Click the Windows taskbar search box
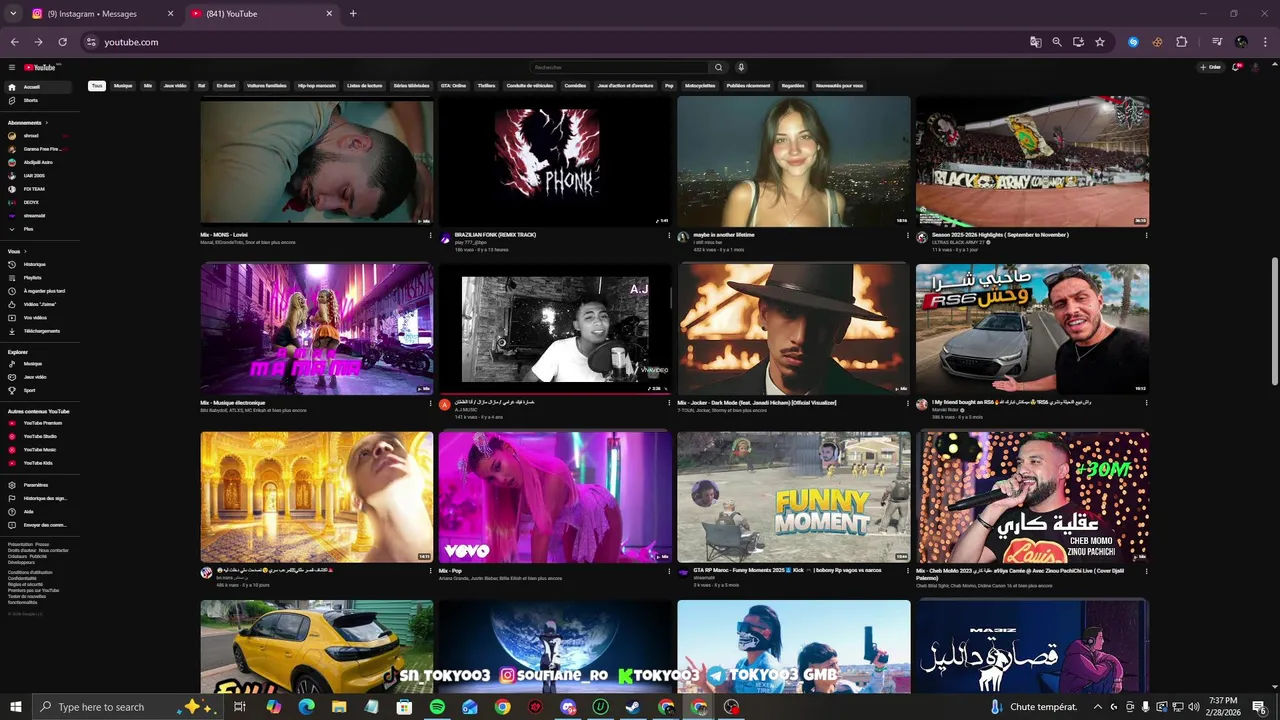1280x720 pixels. tap(127, 707)
